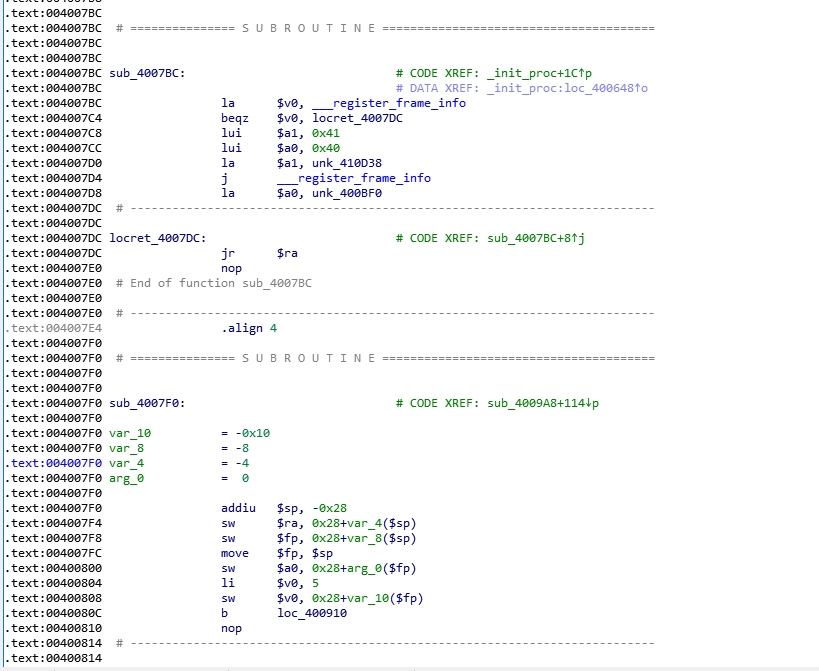Image resolution: width=819 pixels, height=671 pixels.
Task: Follow the sub_4007BC+8 code xref
Action: click(535, 238)
